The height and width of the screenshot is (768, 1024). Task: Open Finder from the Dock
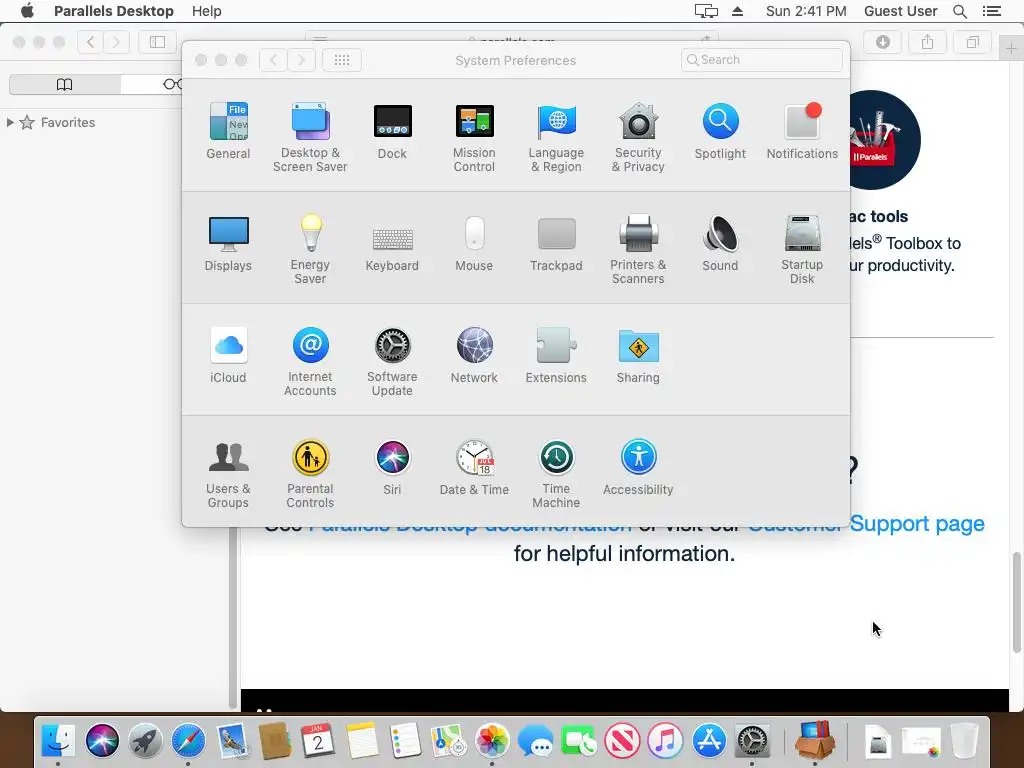click(x=58, y=741)
